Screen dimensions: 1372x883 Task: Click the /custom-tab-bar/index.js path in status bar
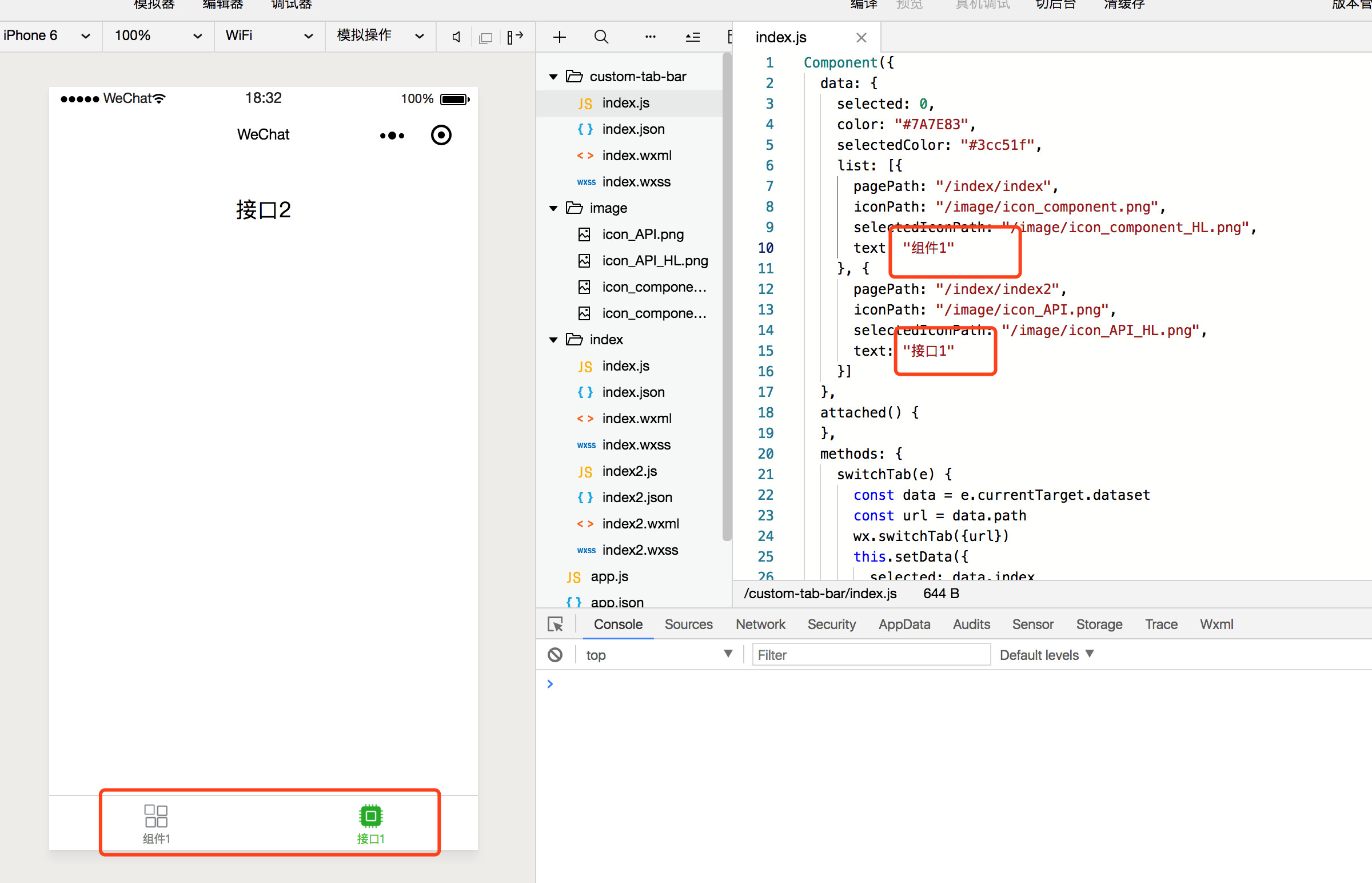click(x=820, y=594)
